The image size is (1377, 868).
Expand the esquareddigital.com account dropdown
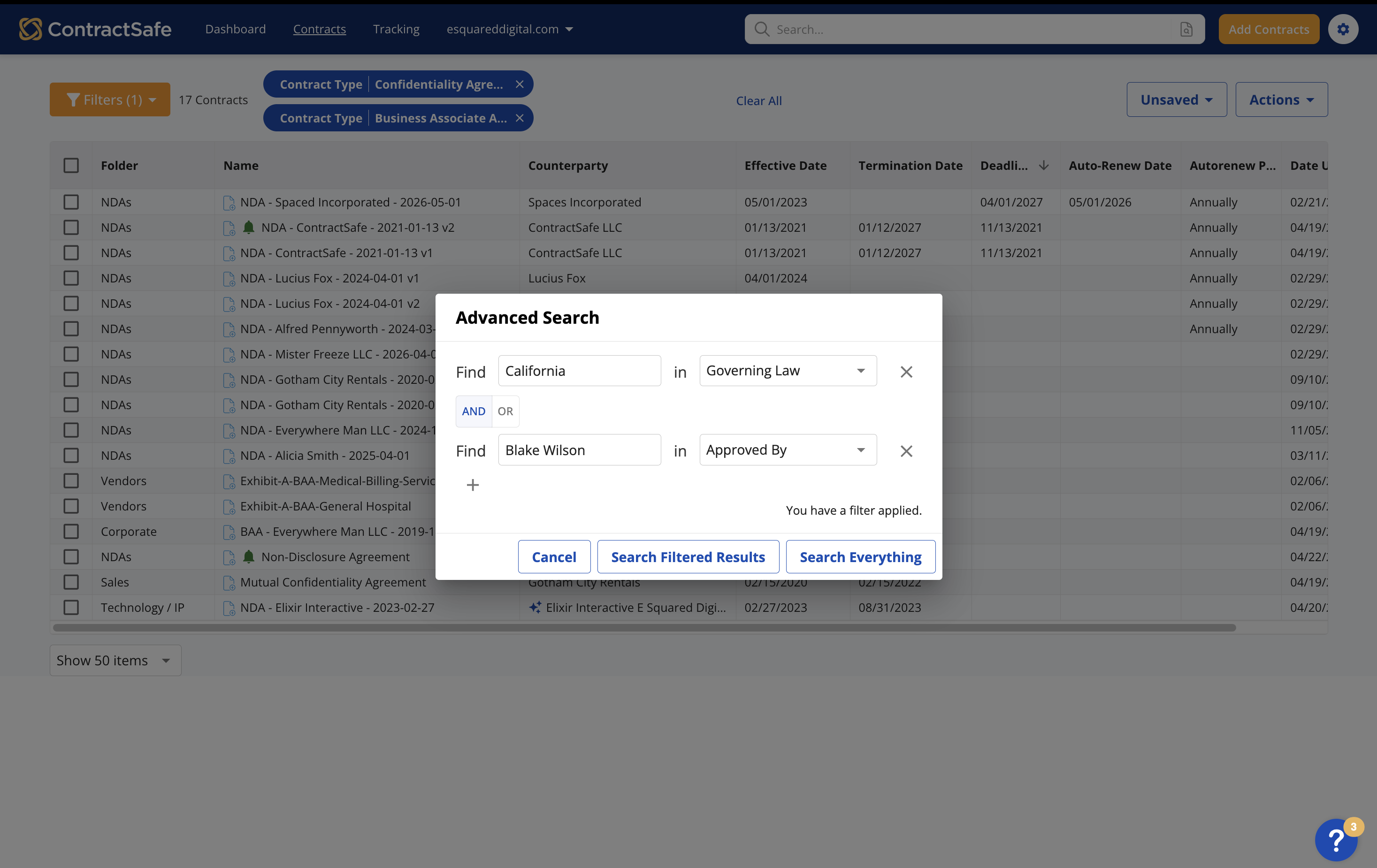[510, 29]
